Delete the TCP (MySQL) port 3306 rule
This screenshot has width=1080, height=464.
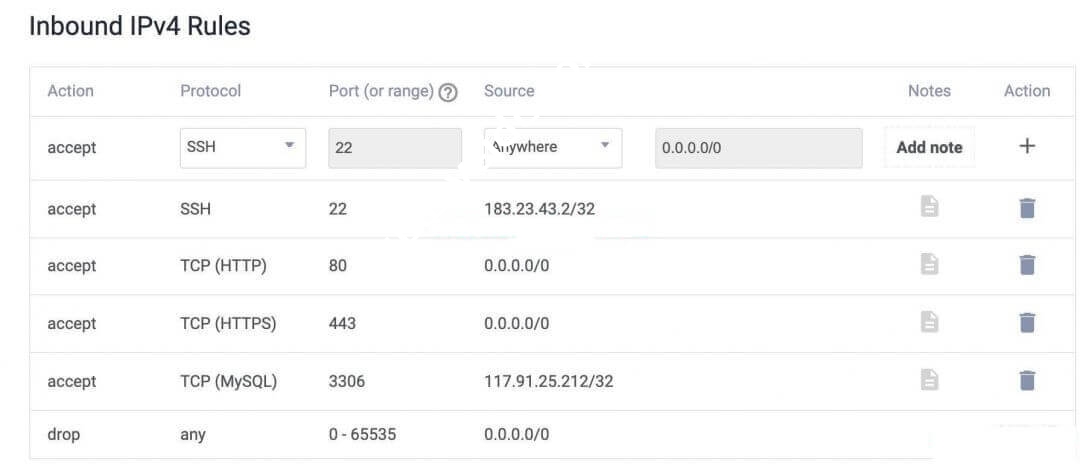[1026, 380]
